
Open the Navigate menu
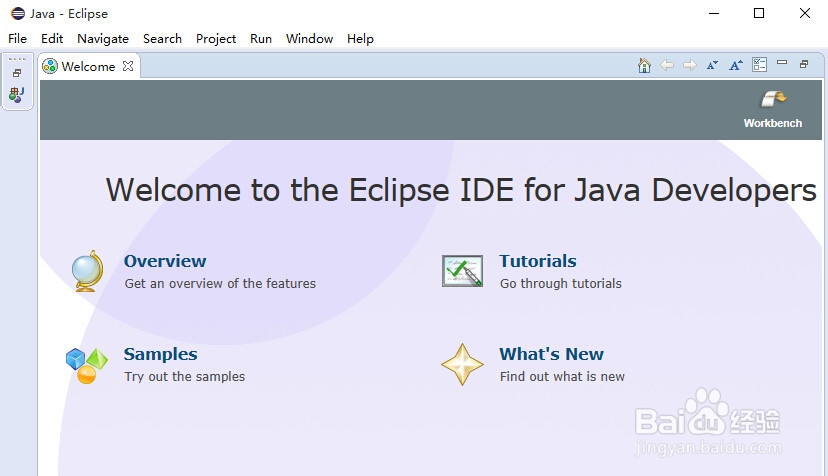coord(103,39)
